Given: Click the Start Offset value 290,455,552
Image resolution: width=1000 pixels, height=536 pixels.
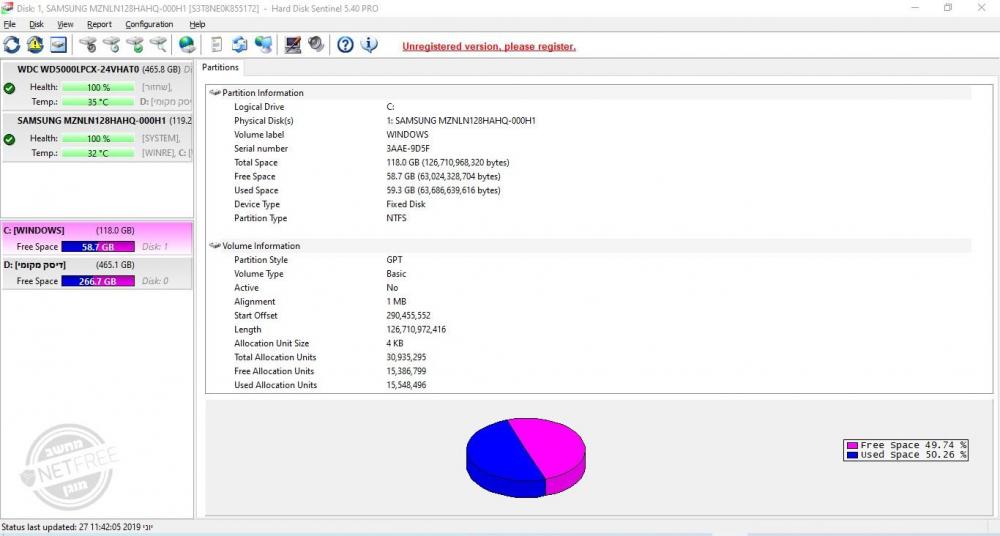Looking at the screenshot, I should tap(408, 316).
